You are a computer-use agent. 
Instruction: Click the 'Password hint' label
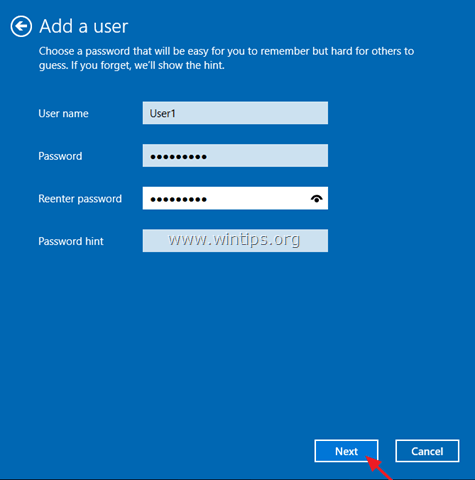tap(71, 241)
